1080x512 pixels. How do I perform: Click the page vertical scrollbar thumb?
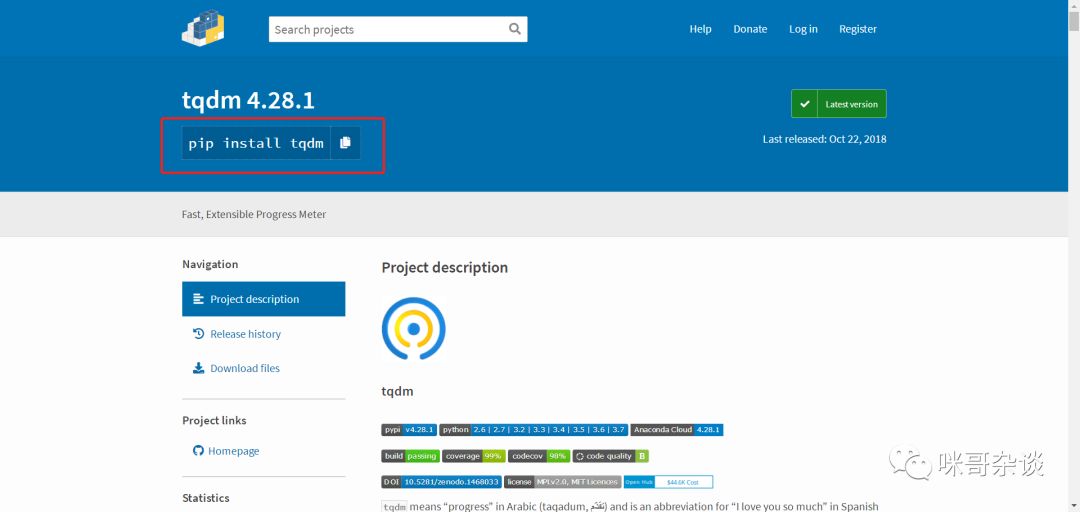click(1074, 22)
